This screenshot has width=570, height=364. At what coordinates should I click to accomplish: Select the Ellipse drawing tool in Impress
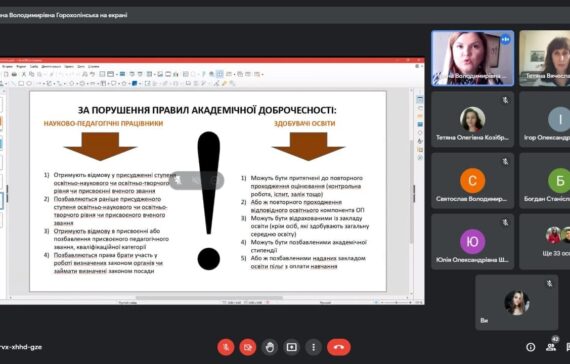29,83
